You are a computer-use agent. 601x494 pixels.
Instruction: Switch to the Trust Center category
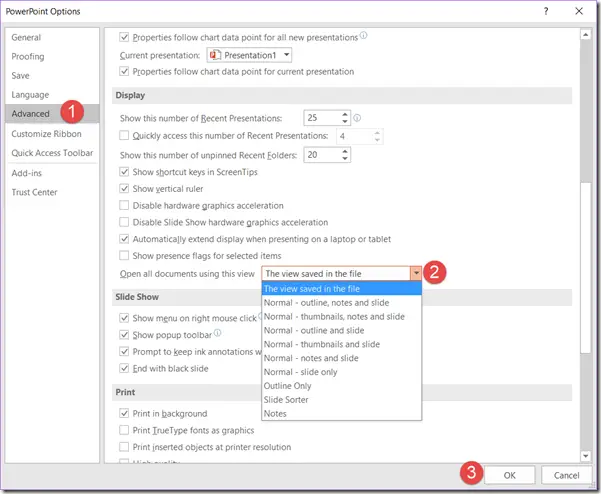click(x=34, y=192)
